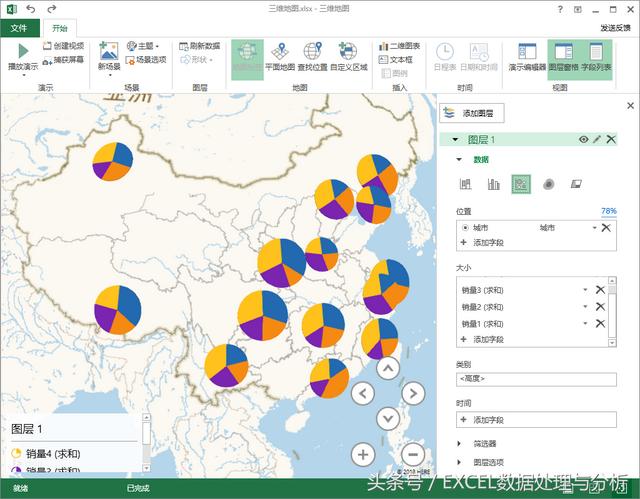
Task: Click the 78% location confidence link
Action: pyautogui.click(x=608, y=212)
